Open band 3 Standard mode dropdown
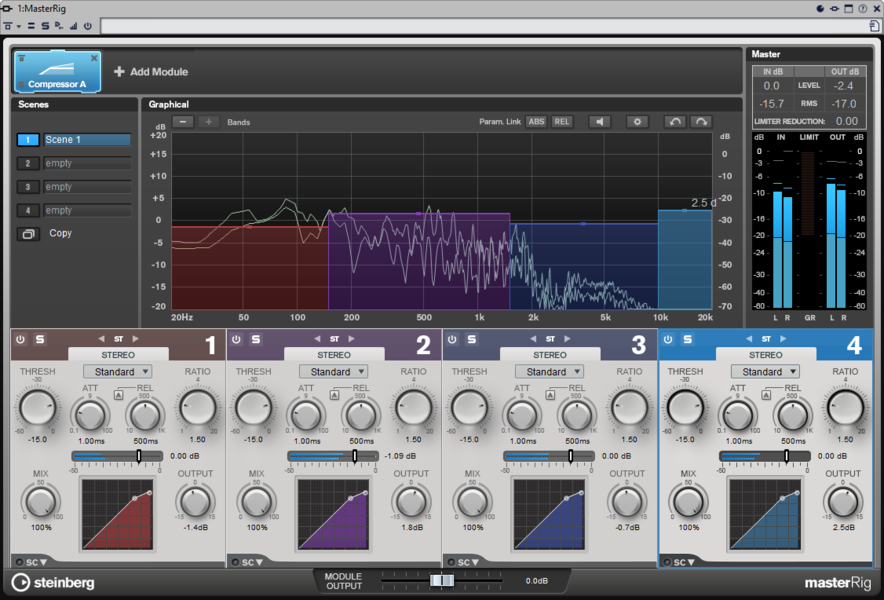This screenshot has width=884, height=600. (x=550, y=372)
